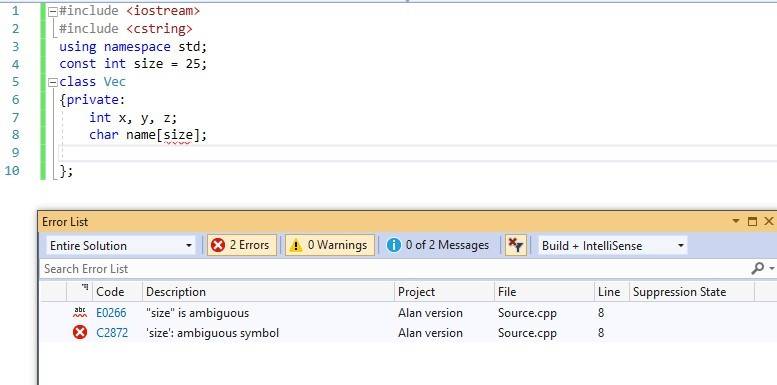The height and width of the screenshot is (385, 777).
Task: Click the clear build filter icon
Action: [515, 245]
